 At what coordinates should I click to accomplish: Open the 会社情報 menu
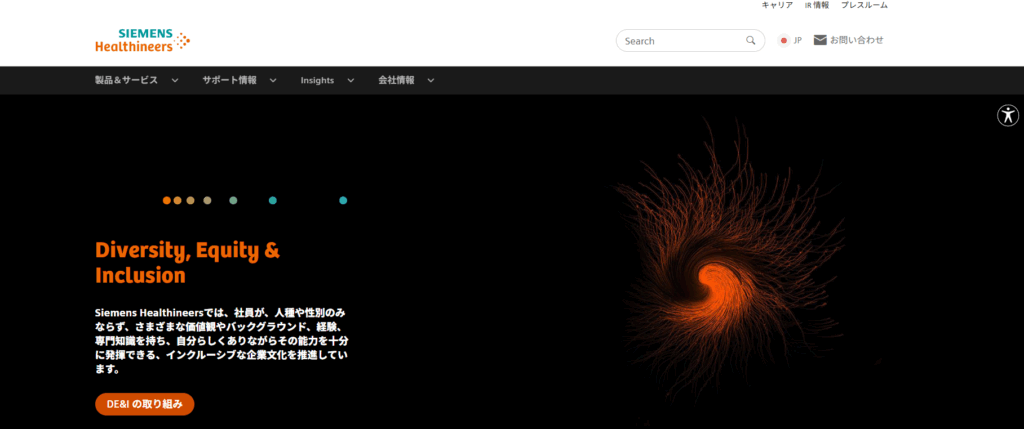(396, 80)
